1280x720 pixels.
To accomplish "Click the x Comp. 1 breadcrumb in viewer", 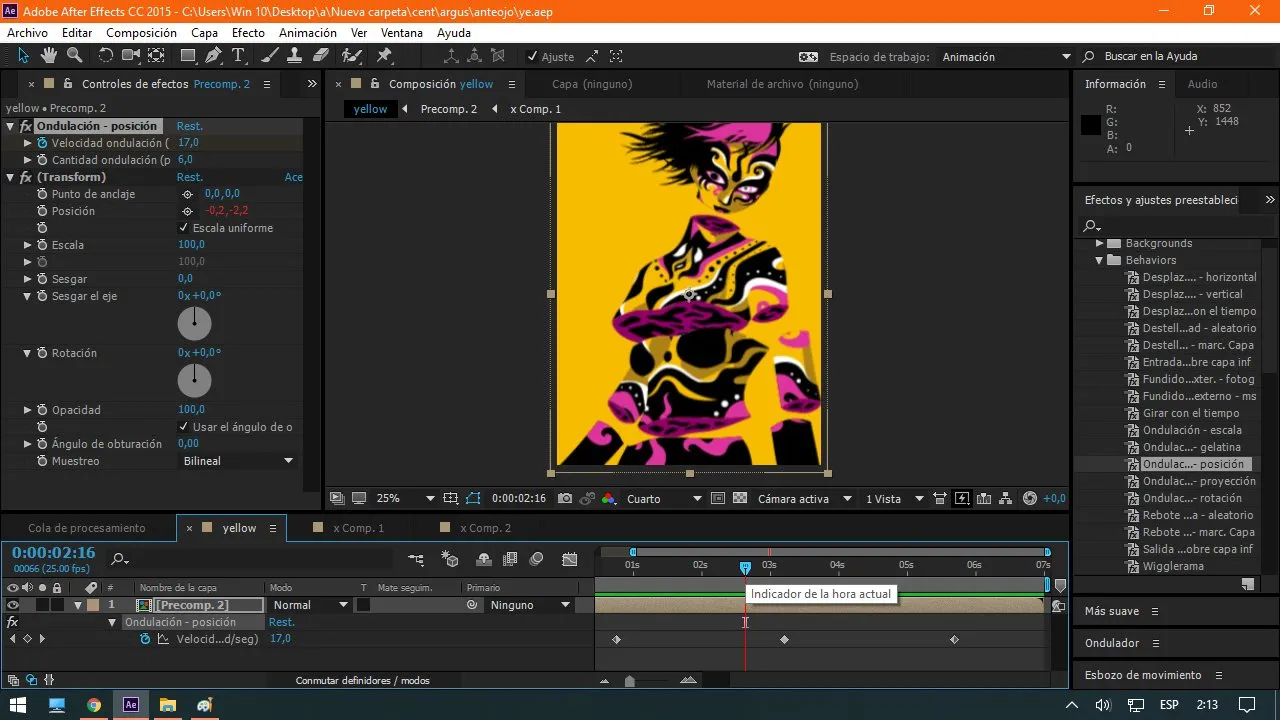I will pos(535,109).
